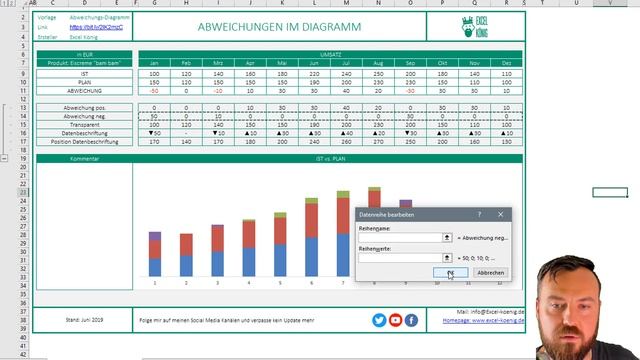
Task: Select the Position Datenbeschriftung label cell
Action: tap(84, 142)
